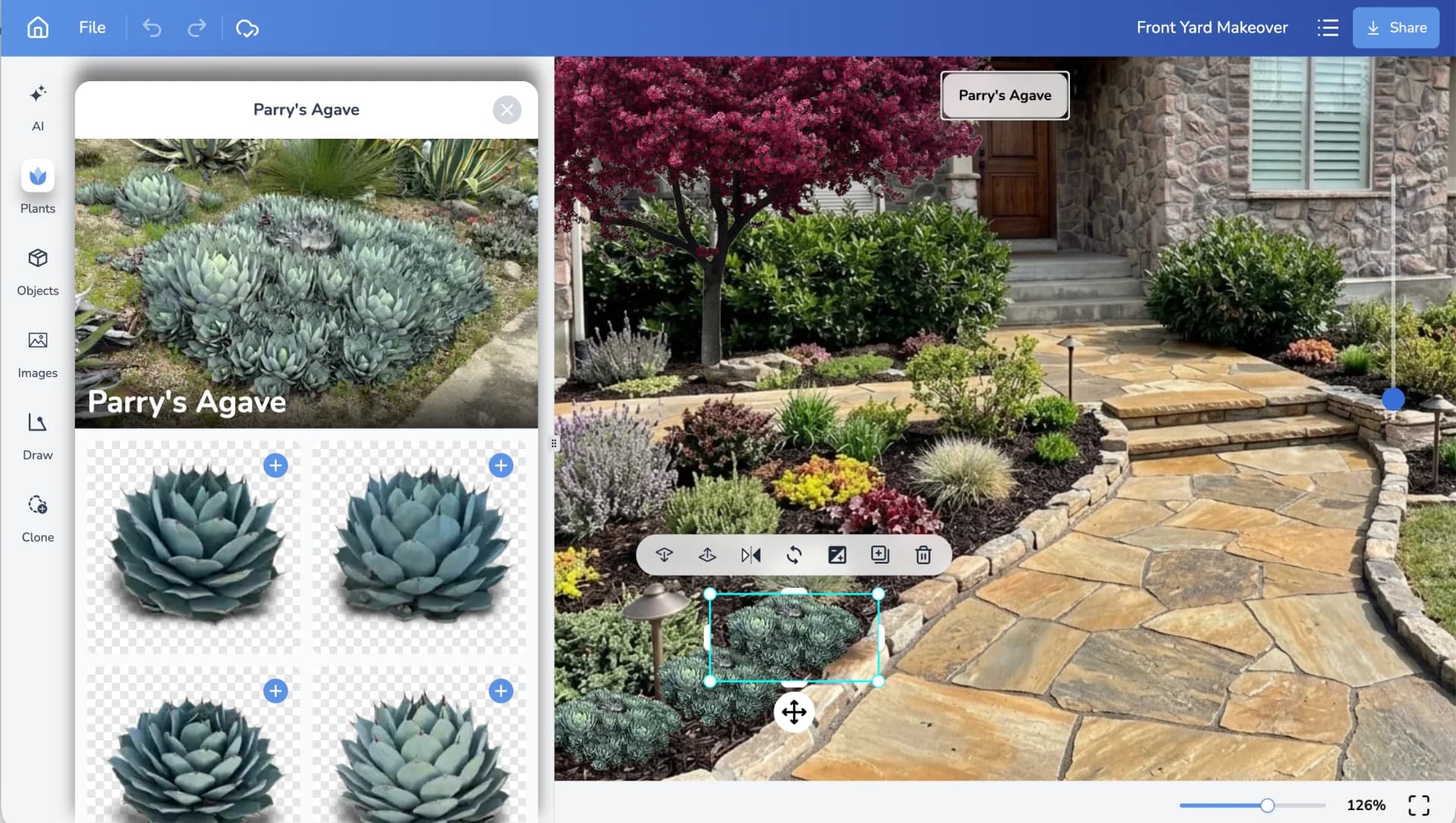
Task: Go to the home screen
Action: pos(37,28)
